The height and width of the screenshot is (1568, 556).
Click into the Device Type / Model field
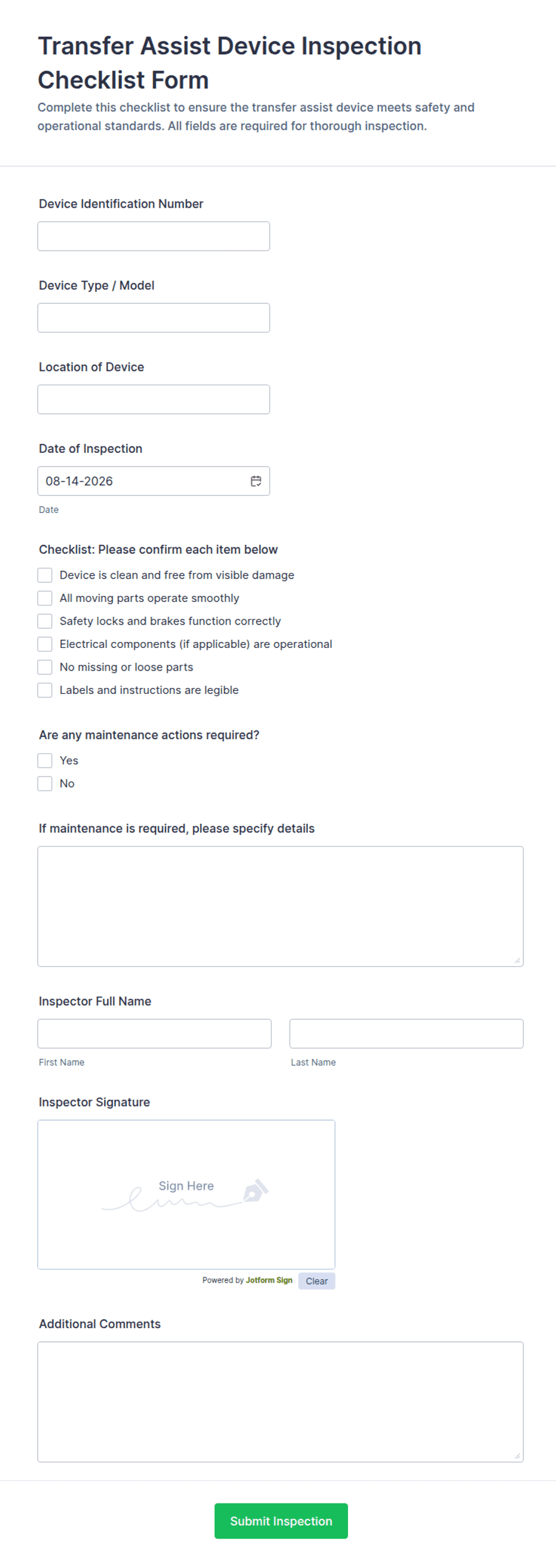pyautogui.click(x=154, y=318)
